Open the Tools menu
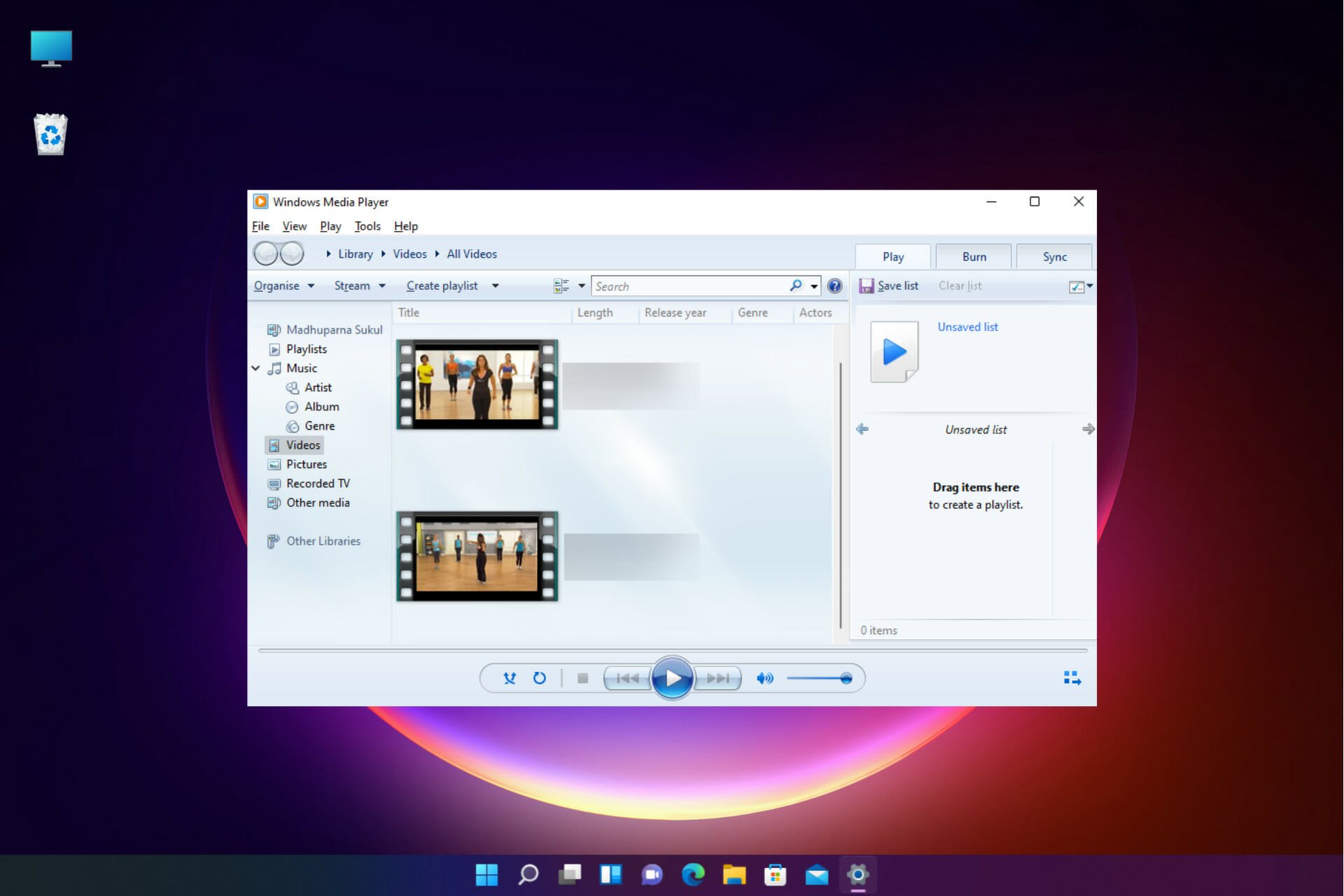The height and width of the screenshot is (896, 1344). point(367,226)
